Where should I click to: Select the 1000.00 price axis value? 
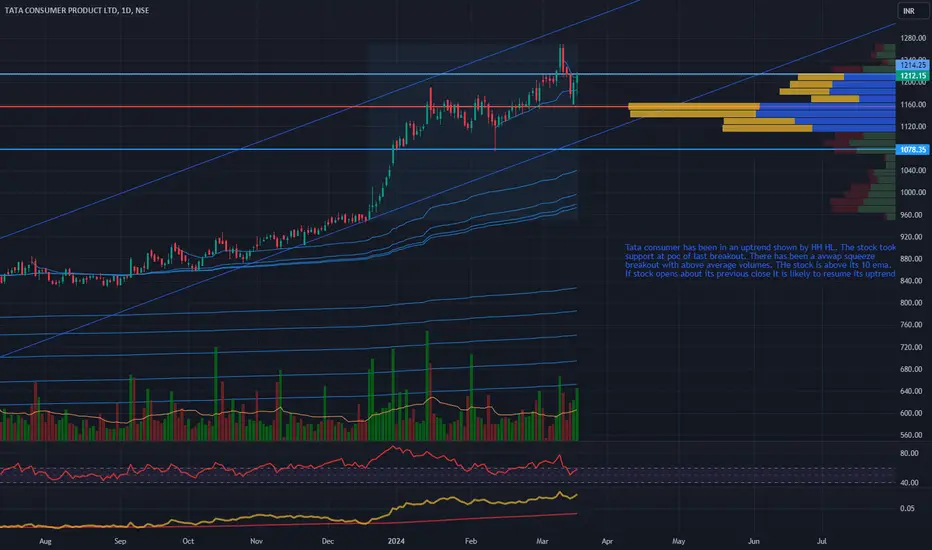[x=913, y=193]
